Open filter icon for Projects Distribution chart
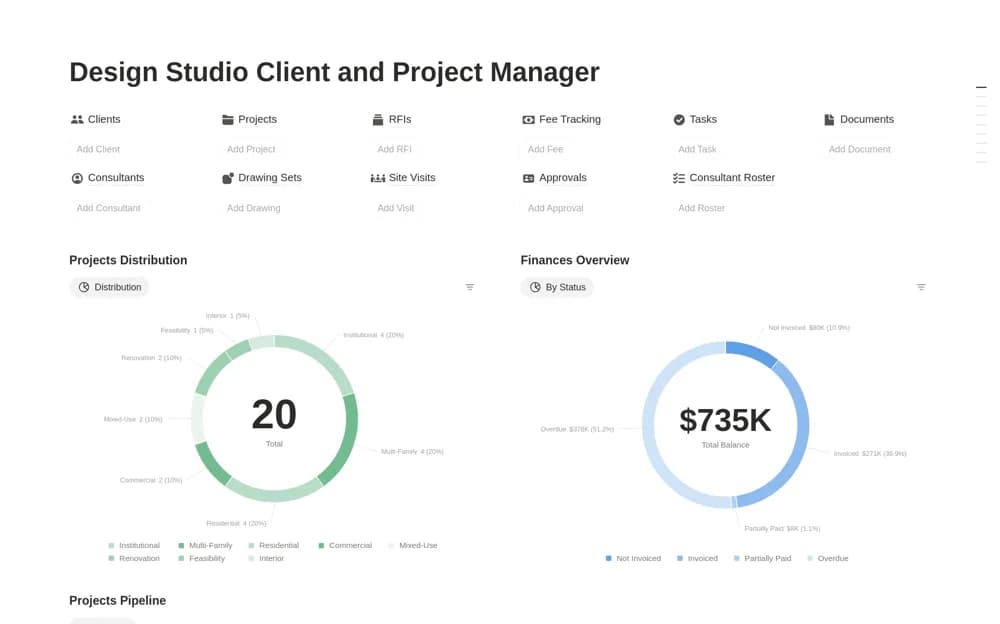Viewport: 1000px width, 624px height. pyautogui.click(x=470, y=287)
